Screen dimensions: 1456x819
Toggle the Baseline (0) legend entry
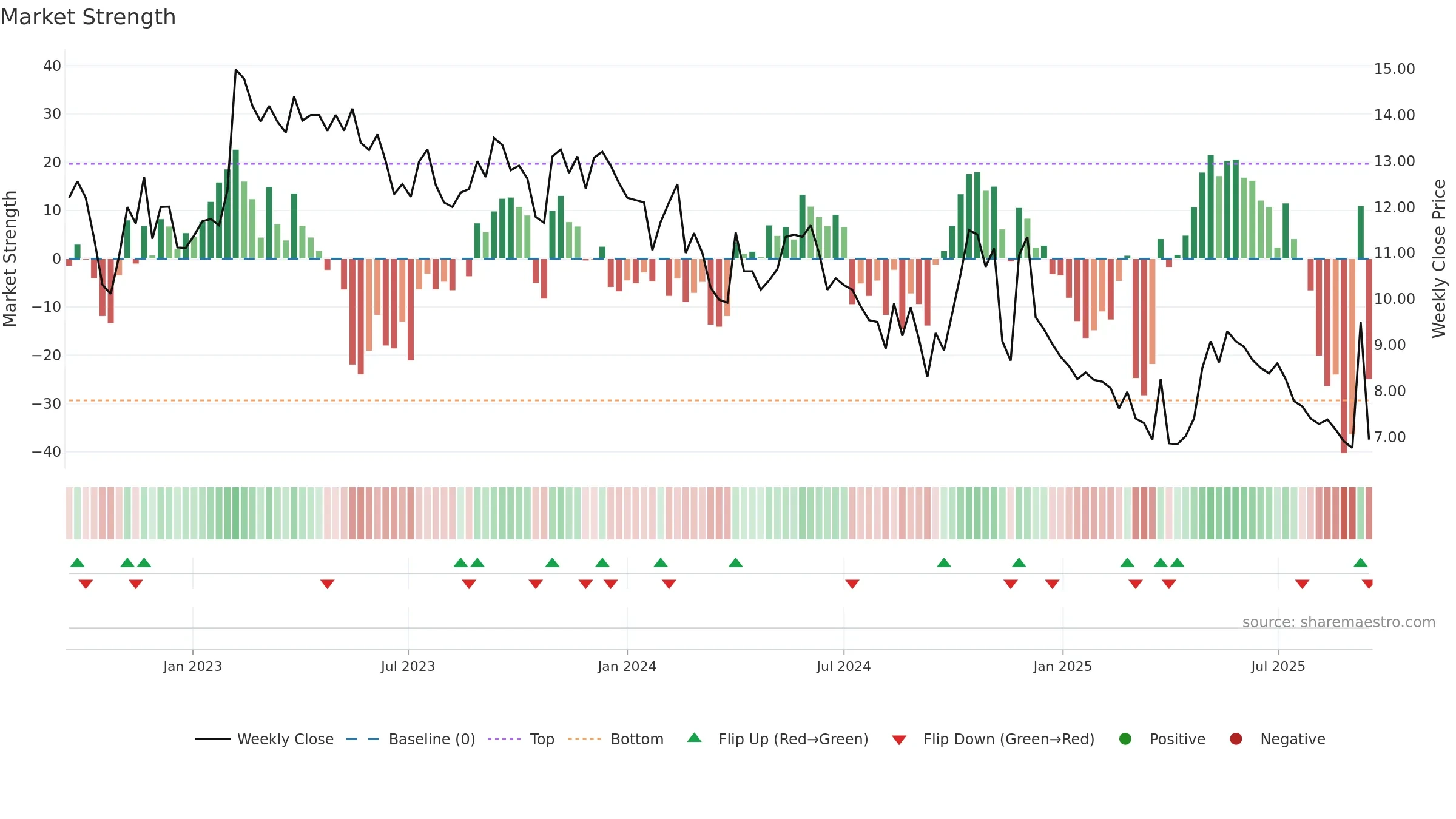(x=410, y=739)
